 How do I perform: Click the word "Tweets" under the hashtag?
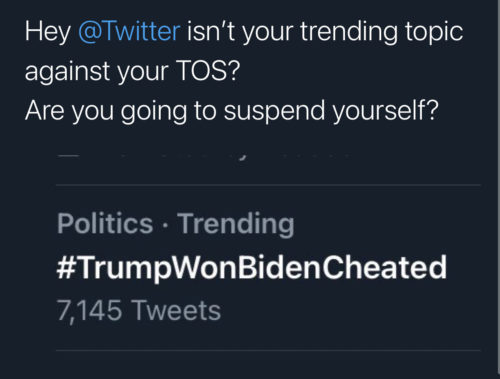click(177, 310)
